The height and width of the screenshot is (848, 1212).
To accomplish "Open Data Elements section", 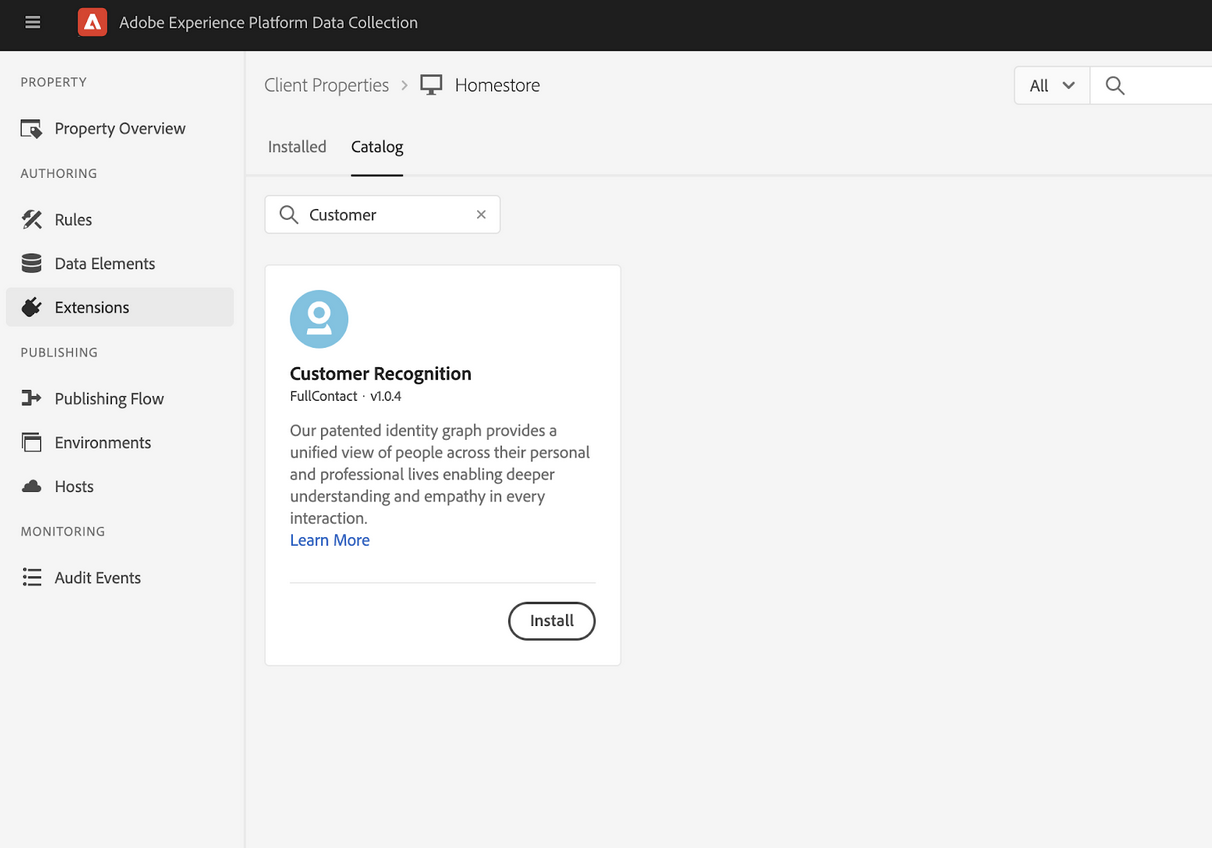I will point(120,263).
